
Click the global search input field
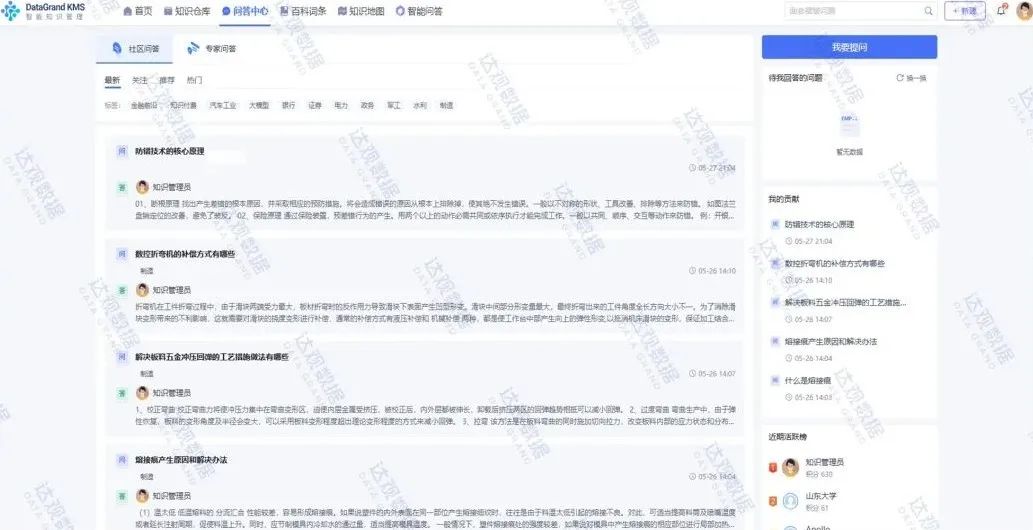tap(850, 11)
